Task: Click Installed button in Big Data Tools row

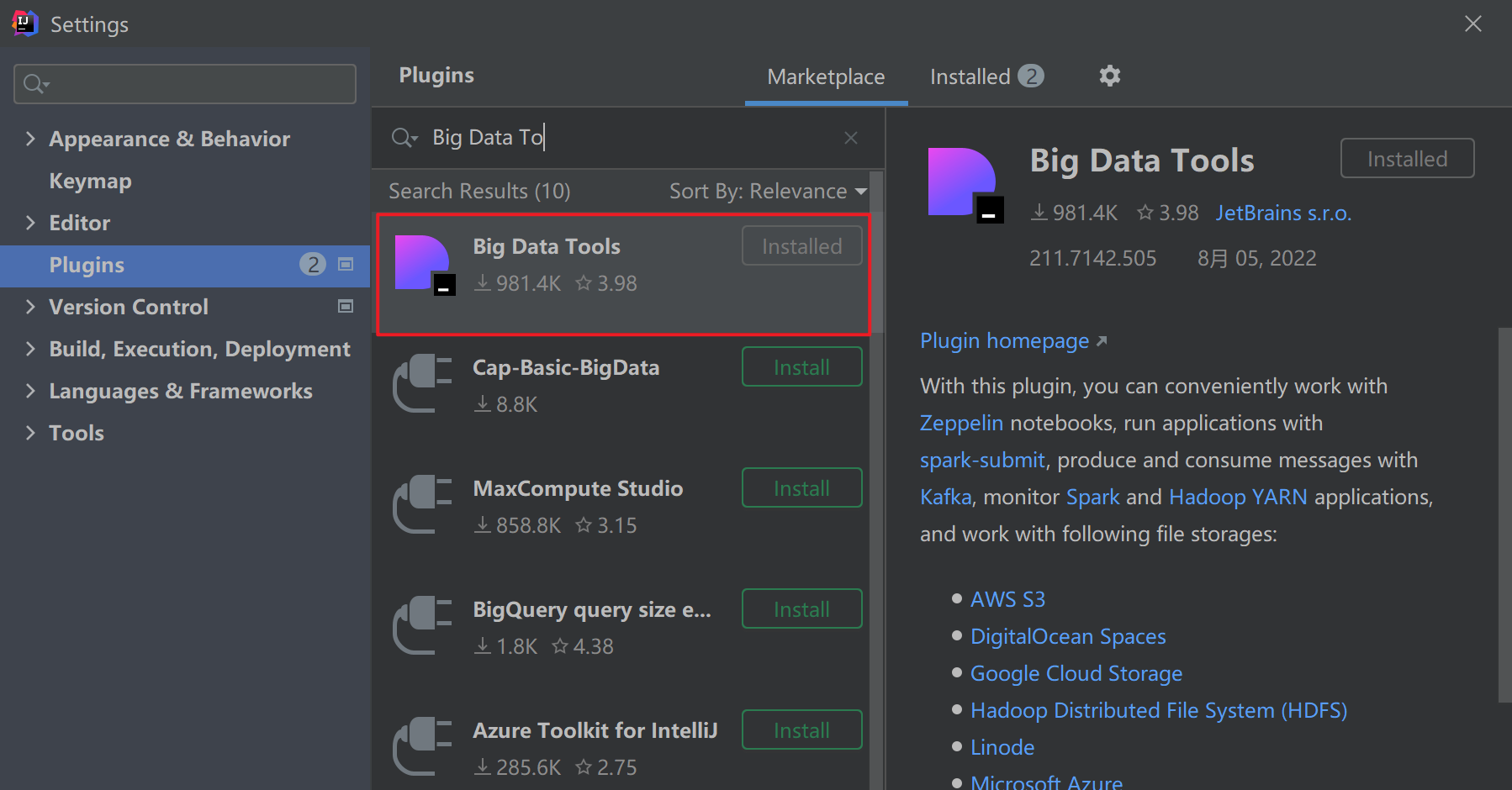Action: (802, 246)
